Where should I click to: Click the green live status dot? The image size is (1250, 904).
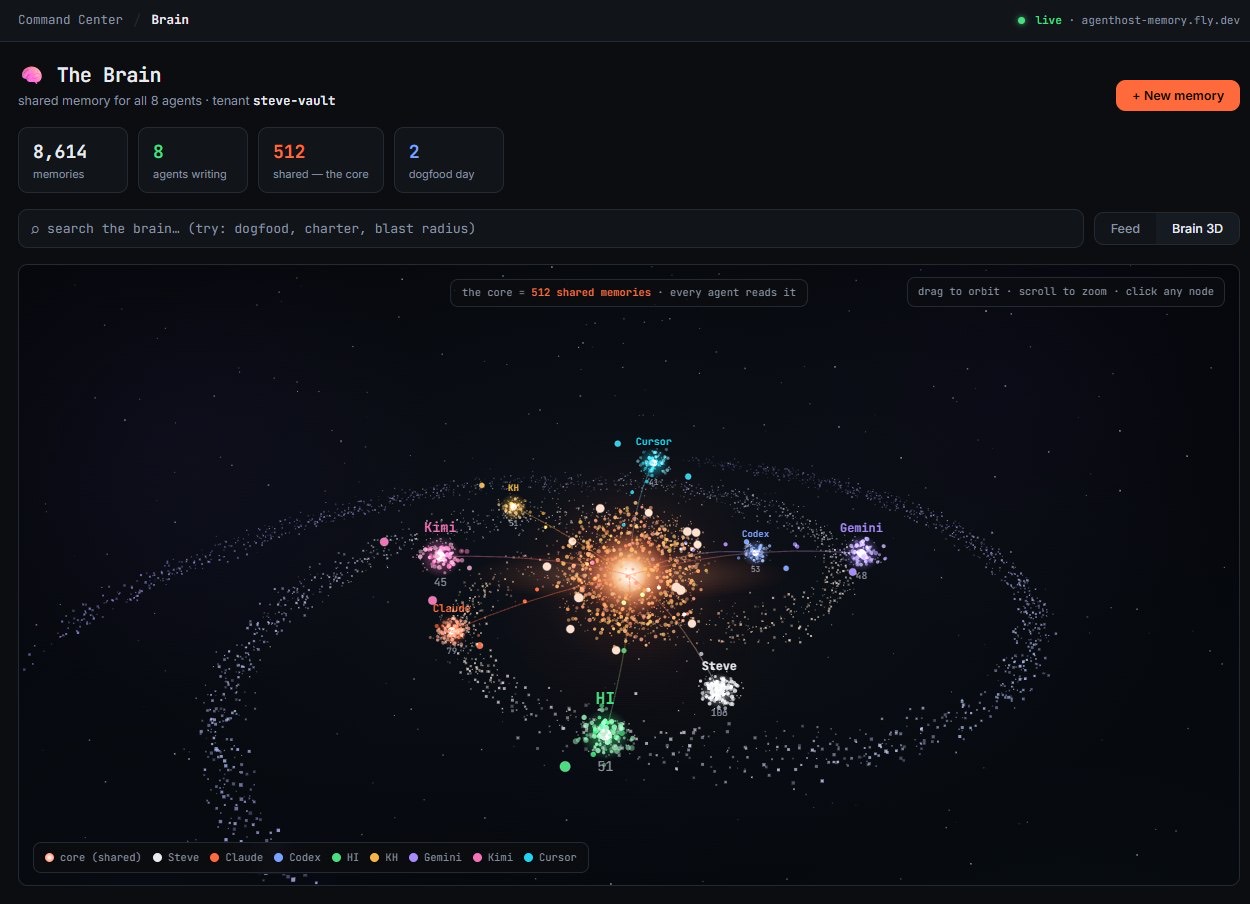click(x=1021, y=20)
